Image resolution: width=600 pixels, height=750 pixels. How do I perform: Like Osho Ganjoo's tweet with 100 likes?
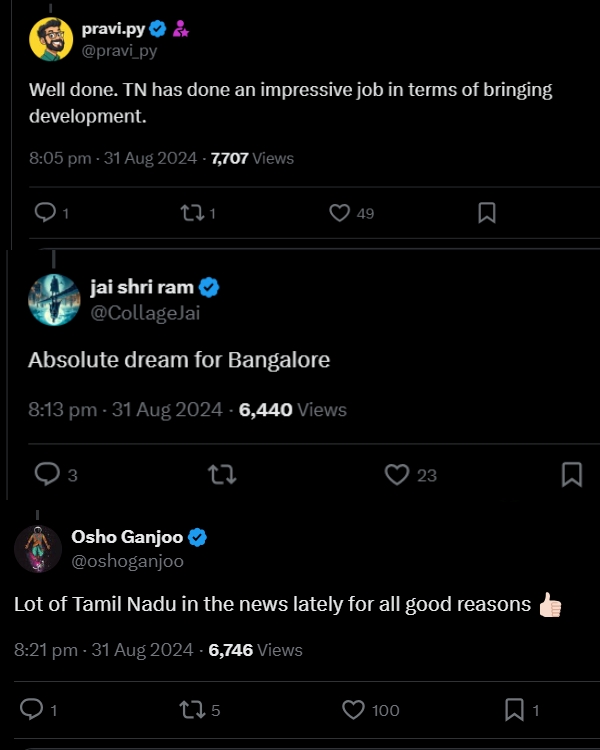(x=354, y=710)
